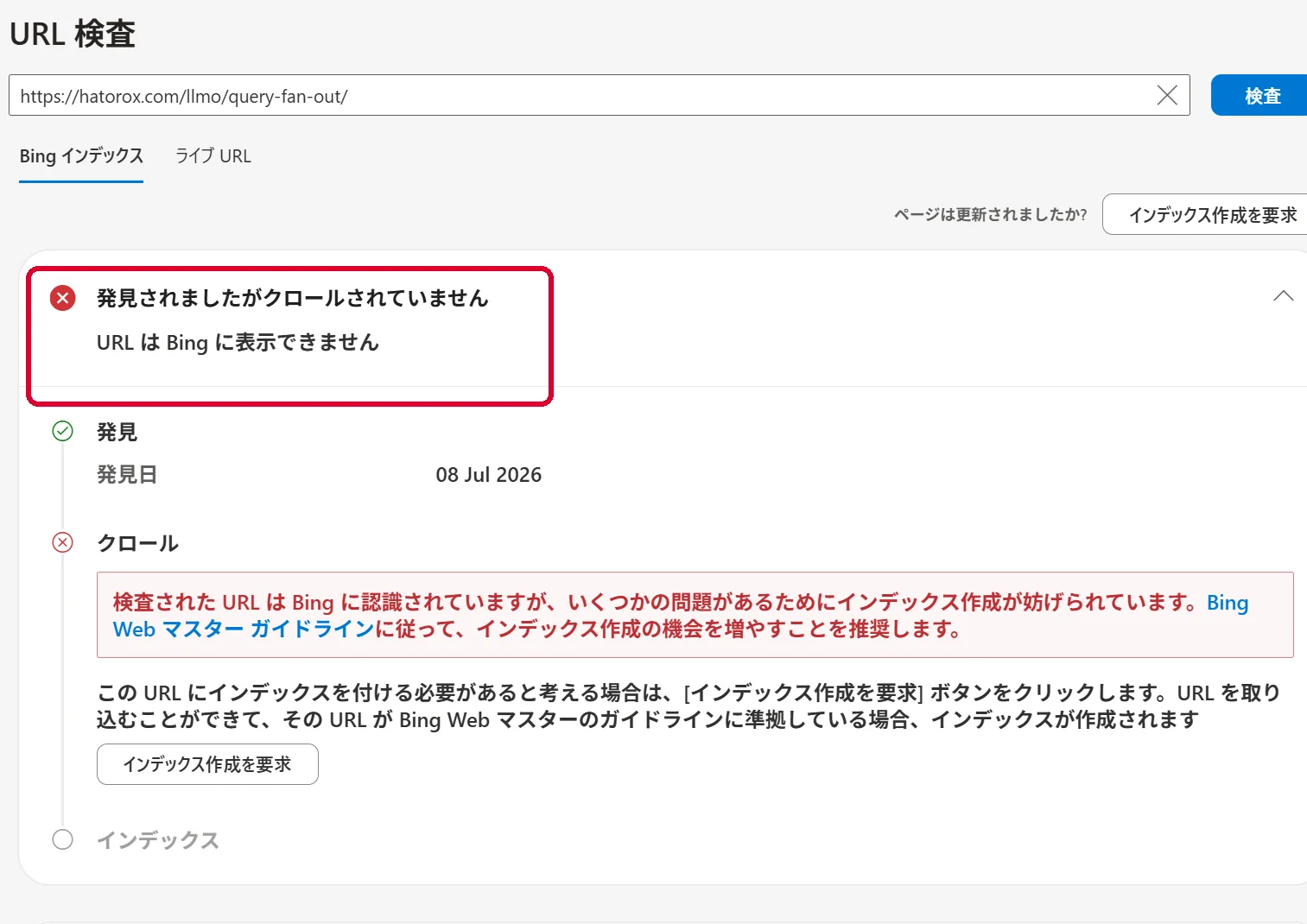Click the greyed インデックス step heading
The width and height of the screenshot is (1307, 924).
click(158, 840)
